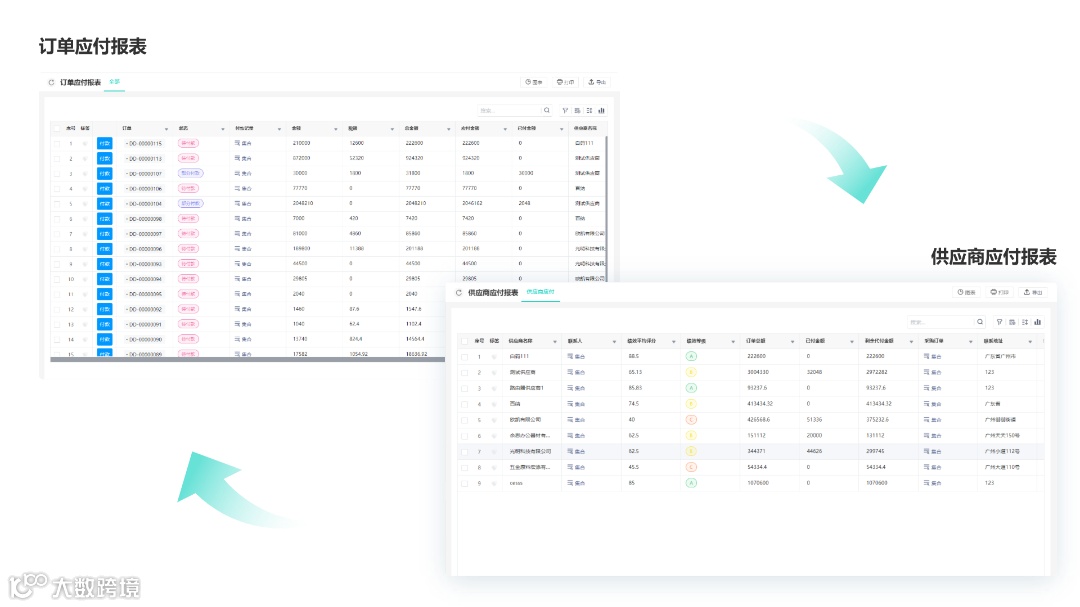This screenshot has height=607, width=1080.
Task: Click 图表 button in order report
Action: [533, 82]
